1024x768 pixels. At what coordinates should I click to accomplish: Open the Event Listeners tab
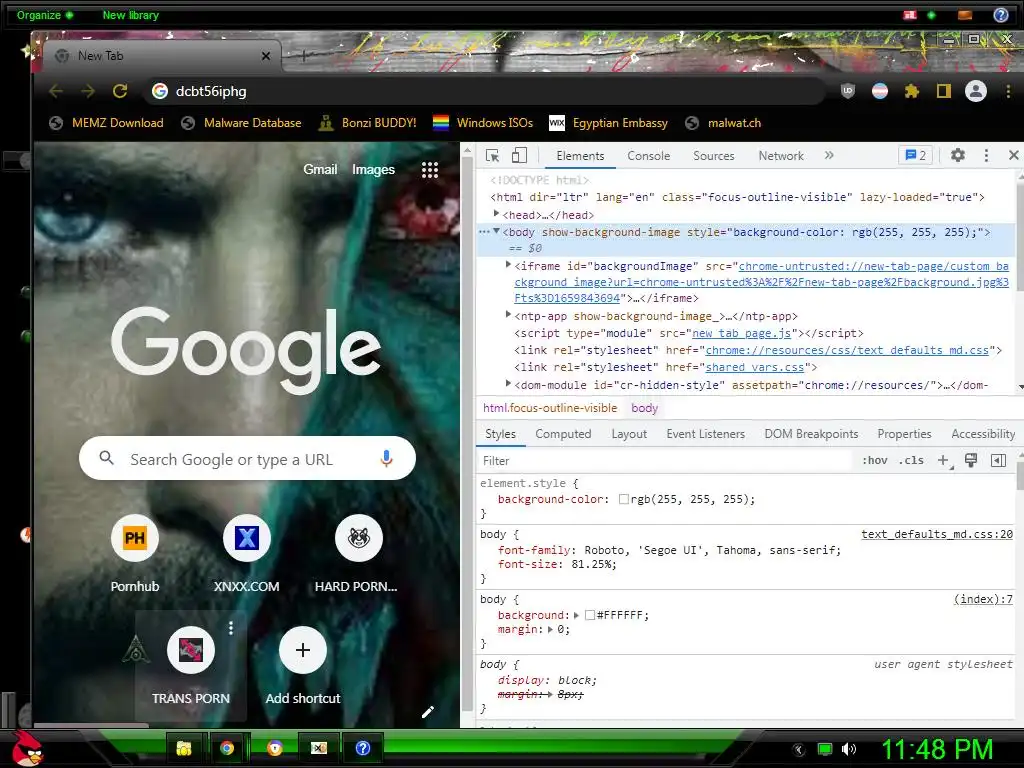click(x=705, y=434)
